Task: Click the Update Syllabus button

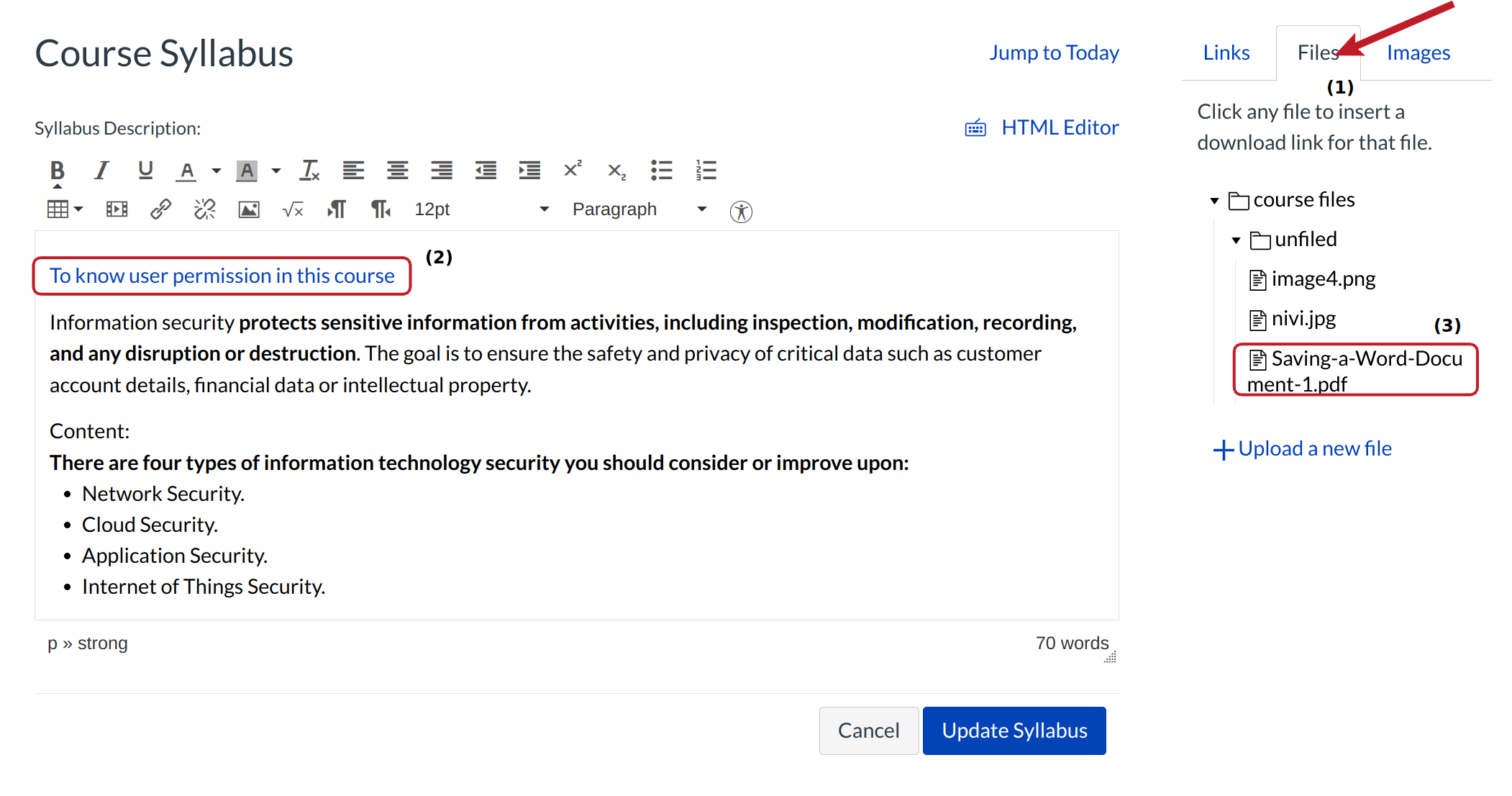Action: click(x=1014, y=731)
